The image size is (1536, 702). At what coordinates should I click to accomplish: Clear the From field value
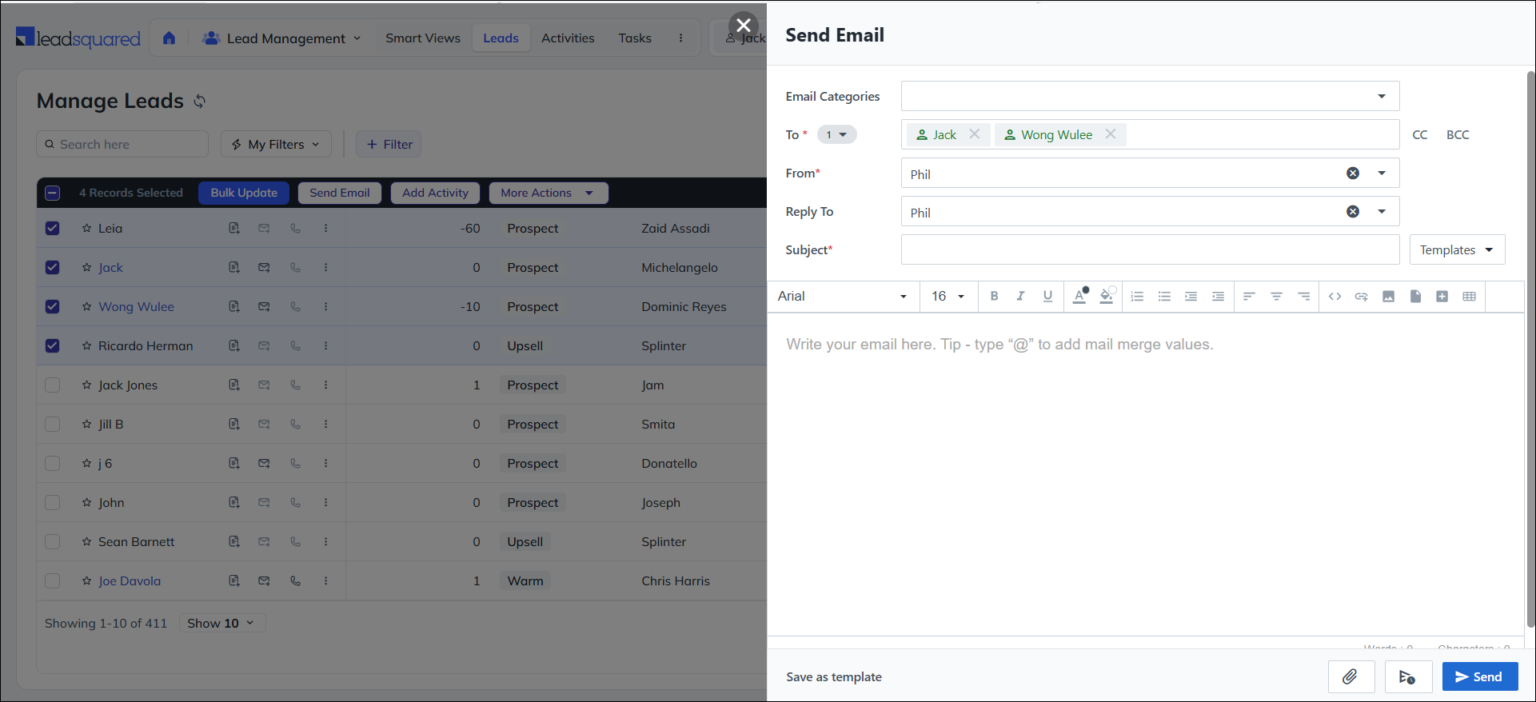(x=1353, y=173)
